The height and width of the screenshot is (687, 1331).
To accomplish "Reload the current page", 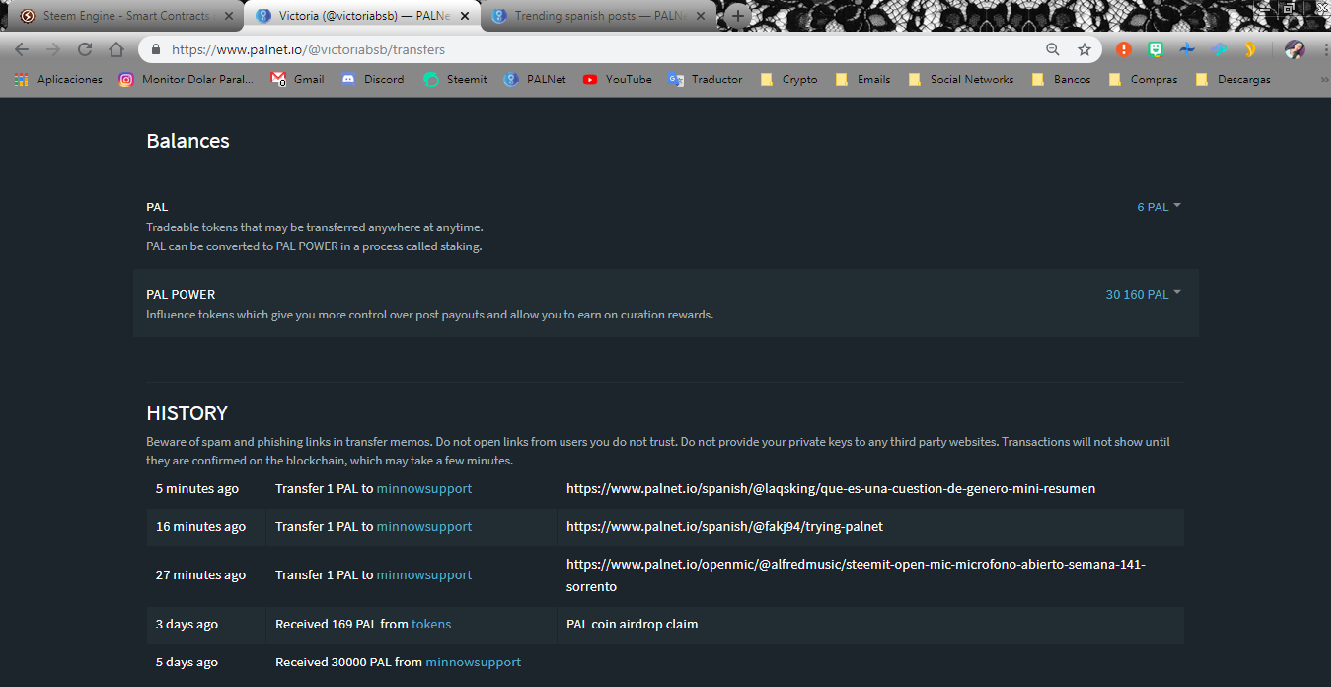I will point(85,49).
